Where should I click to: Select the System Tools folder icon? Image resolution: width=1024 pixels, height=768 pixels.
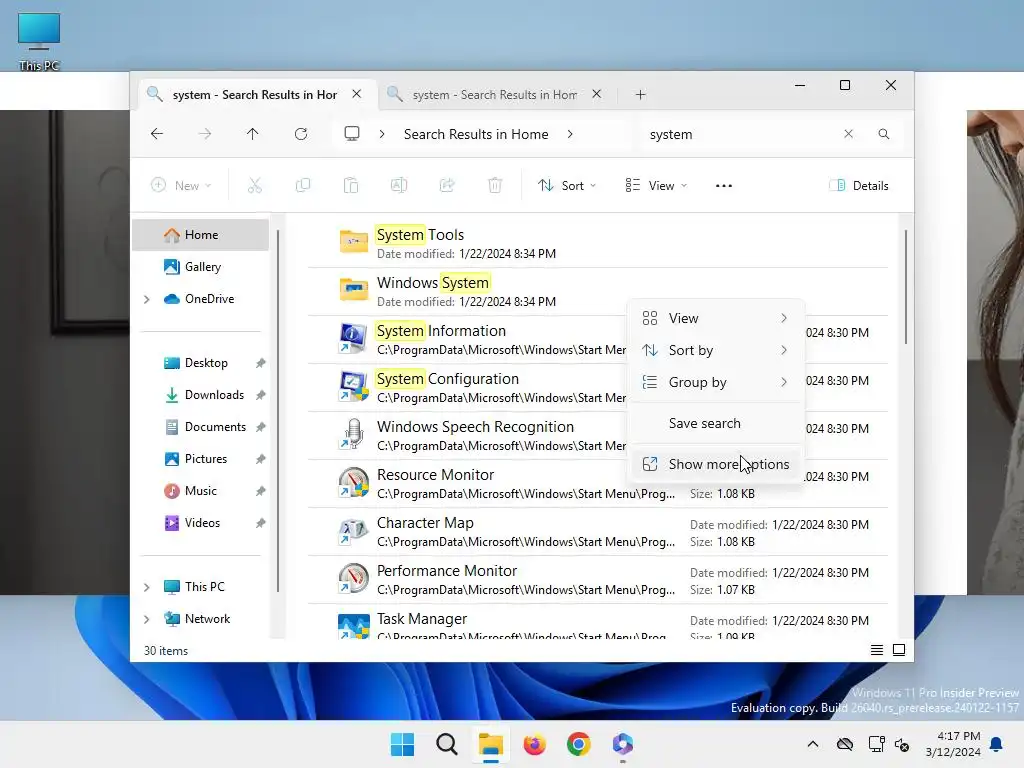[x=353, y=241]
